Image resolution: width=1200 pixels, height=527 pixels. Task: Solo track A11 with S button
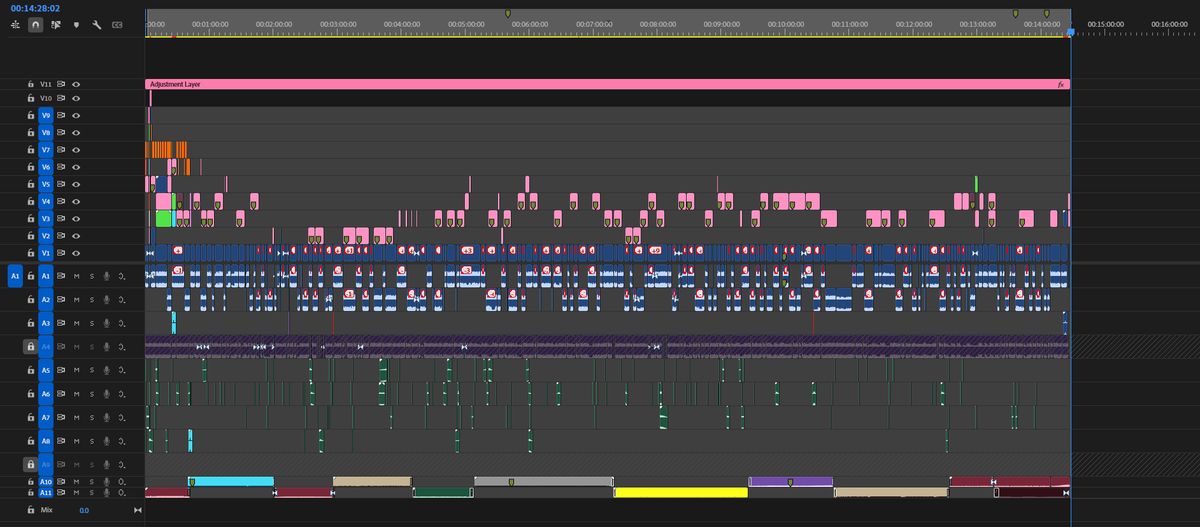(x=92, y=493)
